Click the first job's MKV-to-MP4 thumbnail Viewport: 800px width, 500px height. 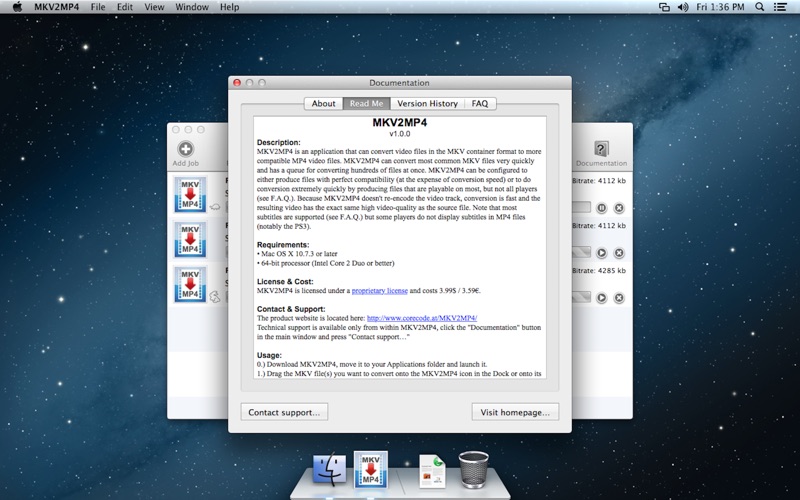(x=190, y=195)
